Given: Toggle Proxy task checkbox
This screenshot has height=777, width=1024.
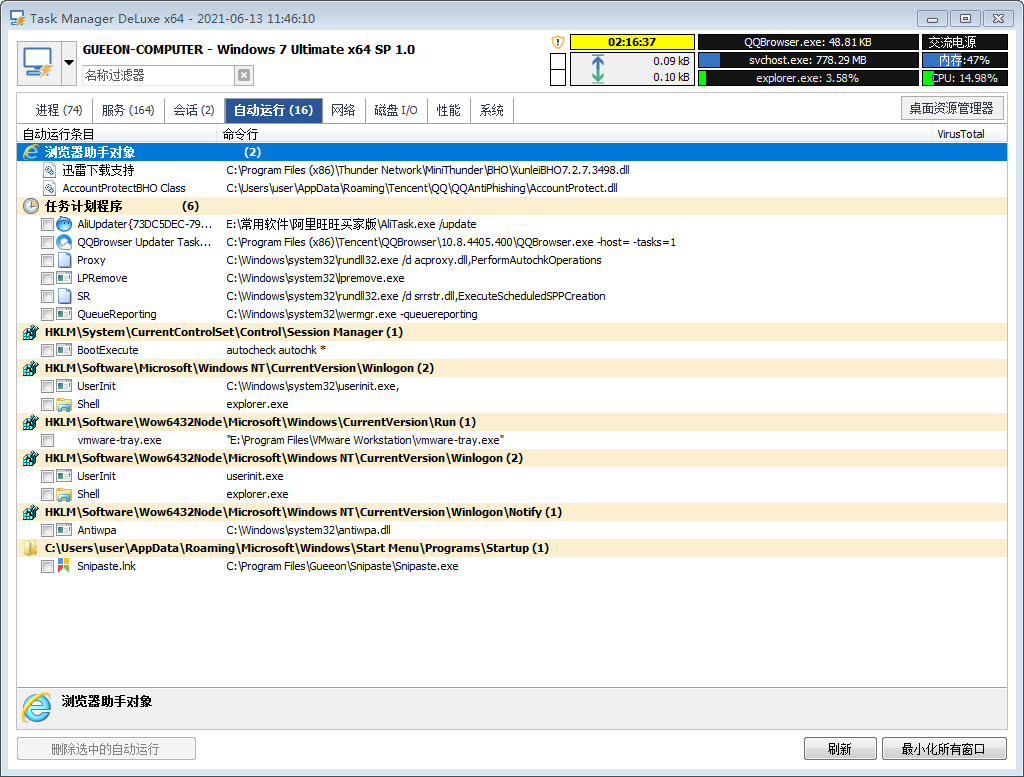Looking at the screenshot, I should pos(47,261).
